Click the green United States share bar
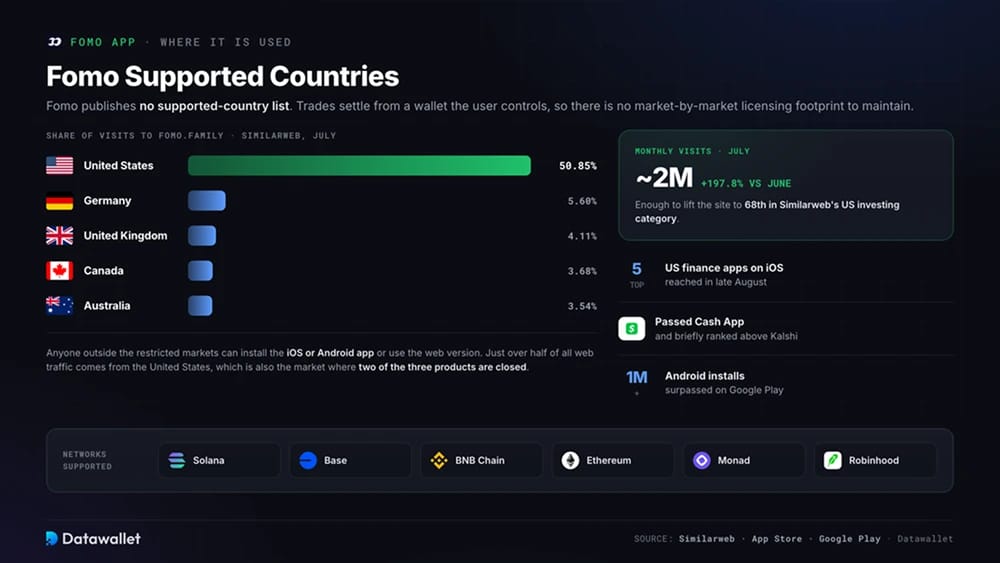This screenshot has width=1000, height=563. (359, 166)
